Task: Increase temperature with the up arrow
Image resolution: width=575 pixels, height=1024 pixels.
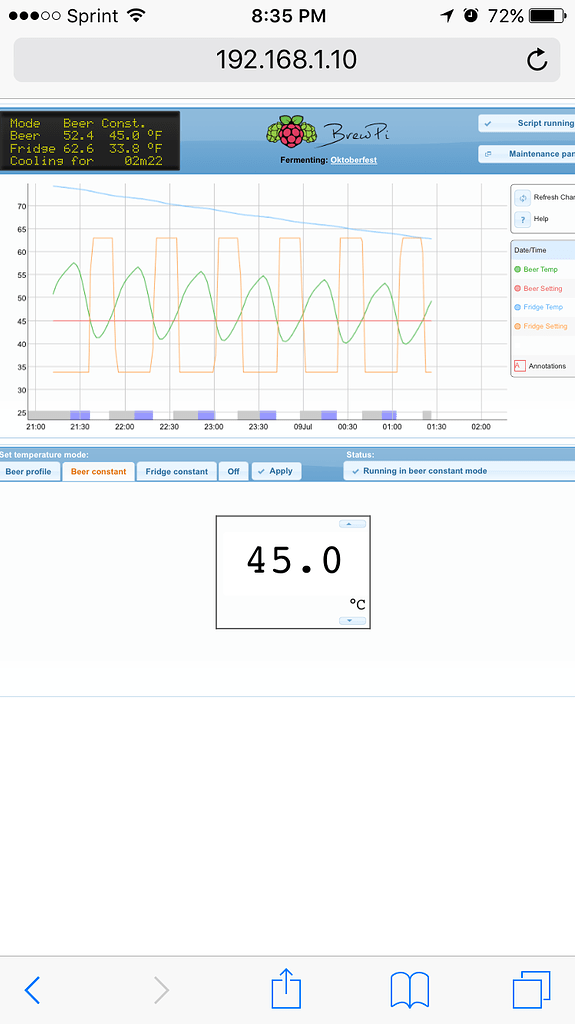Action: pos(352,524)
